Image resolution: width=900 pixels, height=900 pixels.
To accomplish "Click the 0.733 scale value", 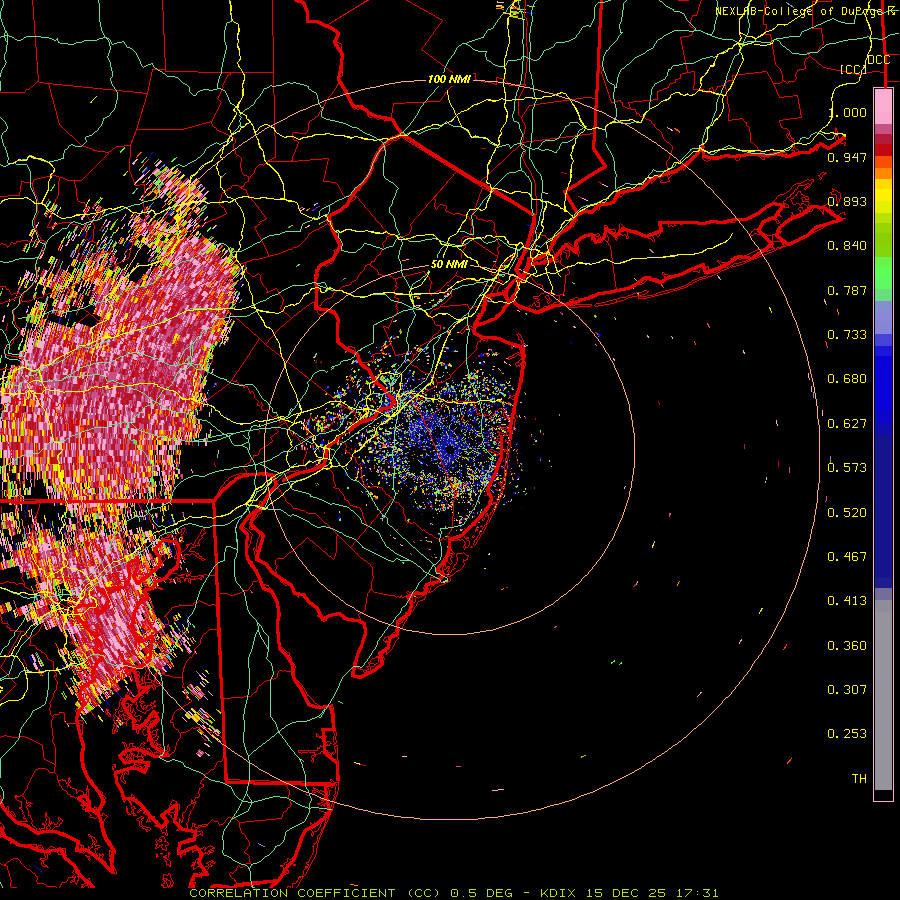I will (847, 335).
